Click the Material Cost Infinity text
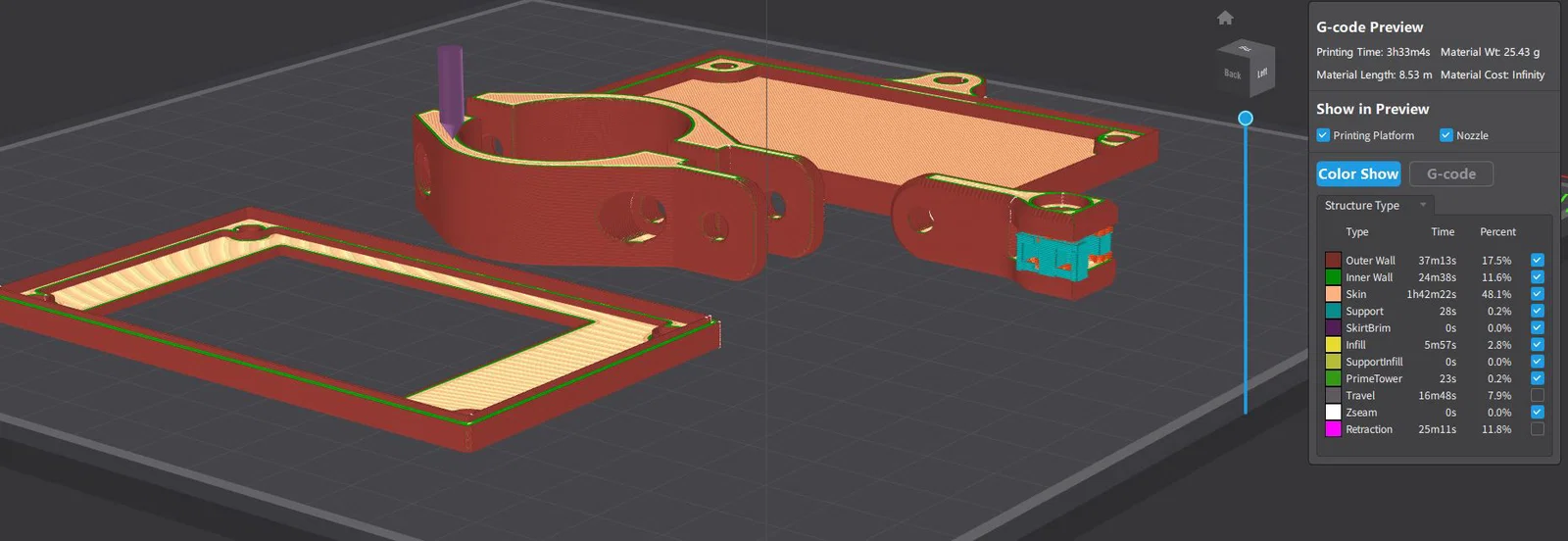Viewport: 1568px width, 541px height. click(1493, 74)
